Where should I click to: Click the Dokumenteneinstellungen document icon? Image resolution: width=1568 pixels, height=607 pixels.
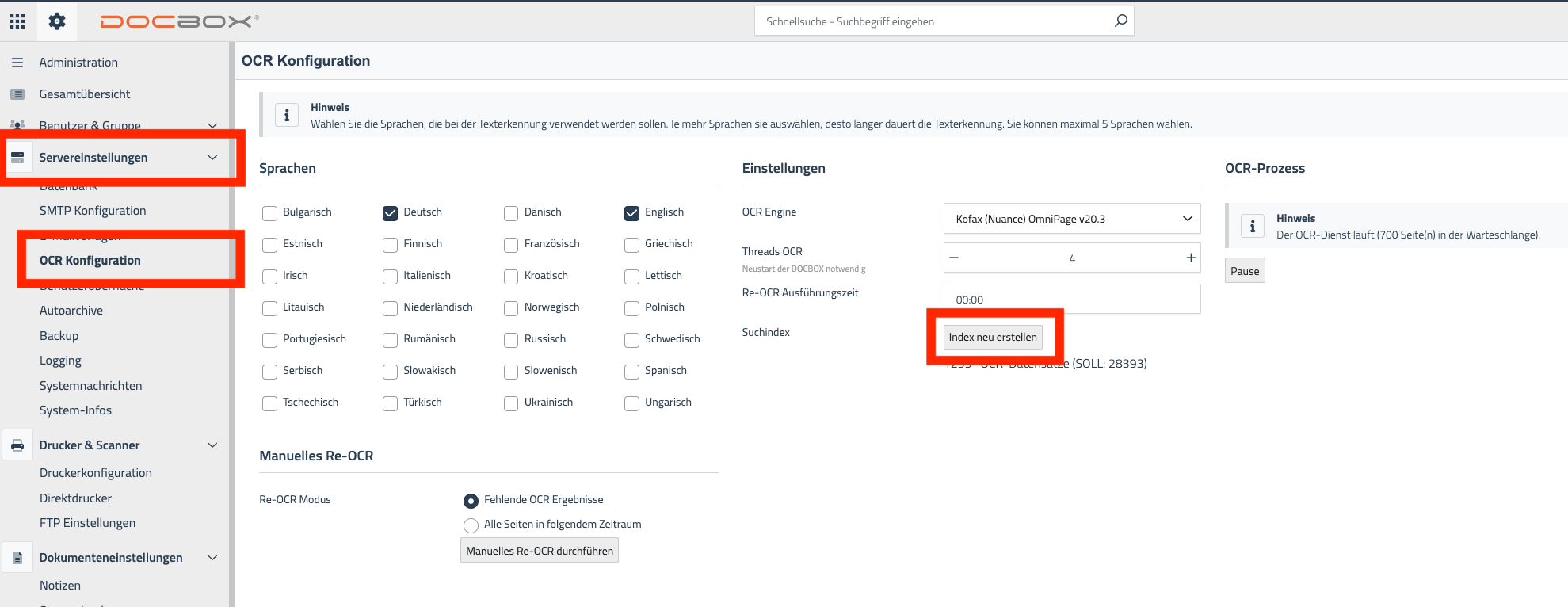coord(17,558)
